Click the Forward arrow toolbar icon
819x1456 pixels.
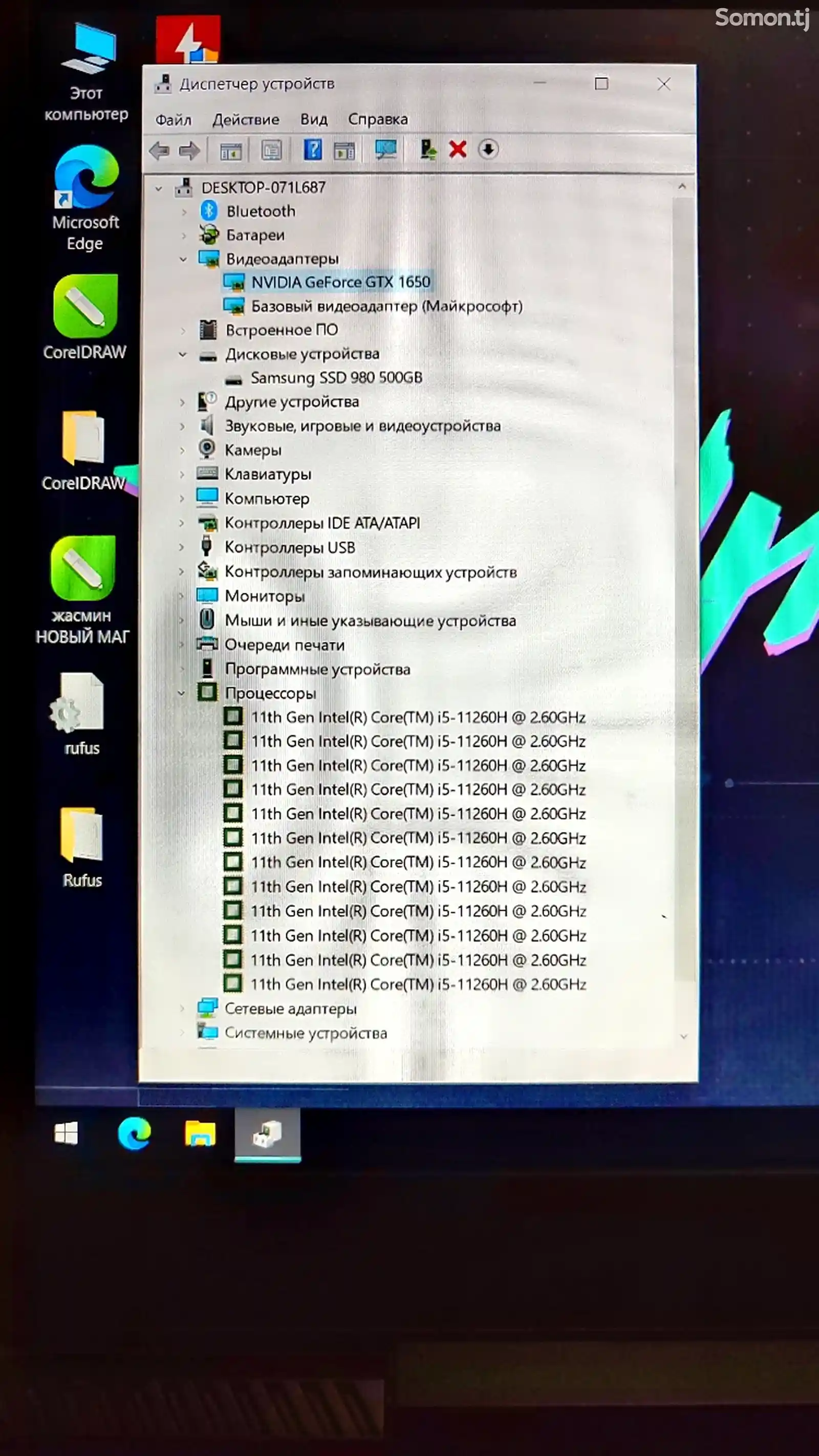(189, 151)
